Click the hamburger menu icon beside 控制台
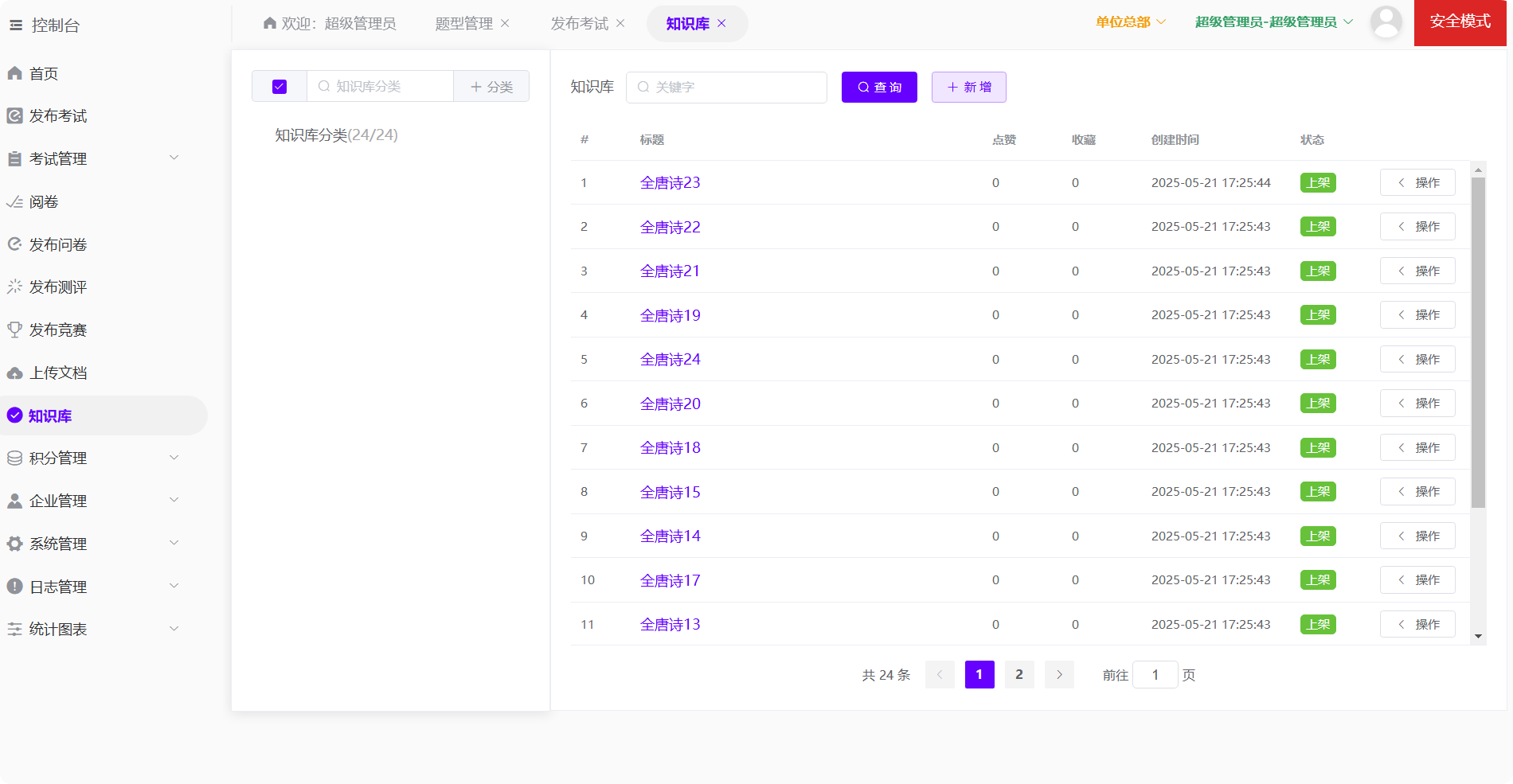The height and width of the screenshot is (784, 1513). pyautogui.click(x=16, y=25)
